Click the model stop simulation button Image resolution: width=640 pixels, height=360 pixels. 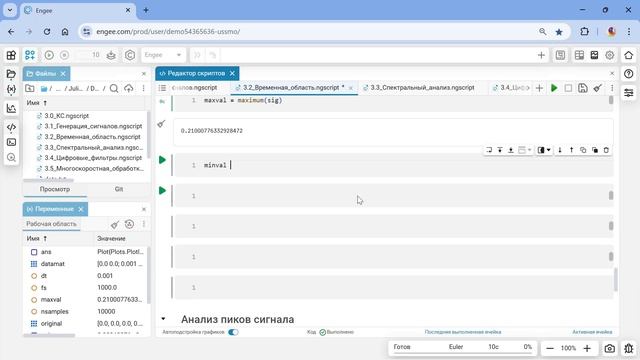coord(64,55)
